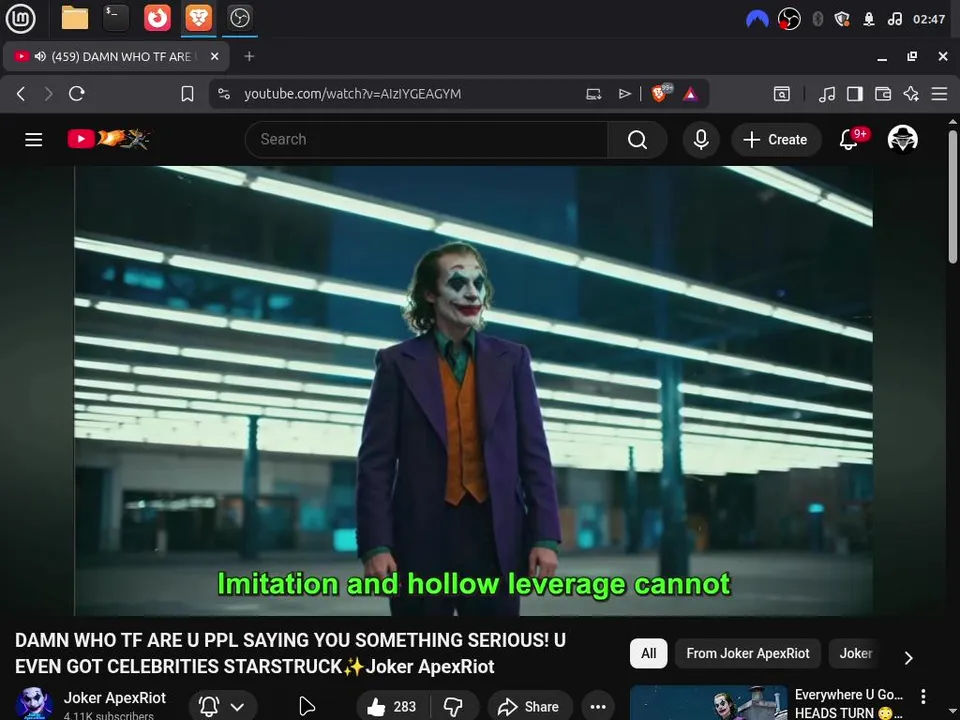The height and width of the screenshot is (720, 960).
Task: Open the notifications bell in the system tray
Action: 868,19
